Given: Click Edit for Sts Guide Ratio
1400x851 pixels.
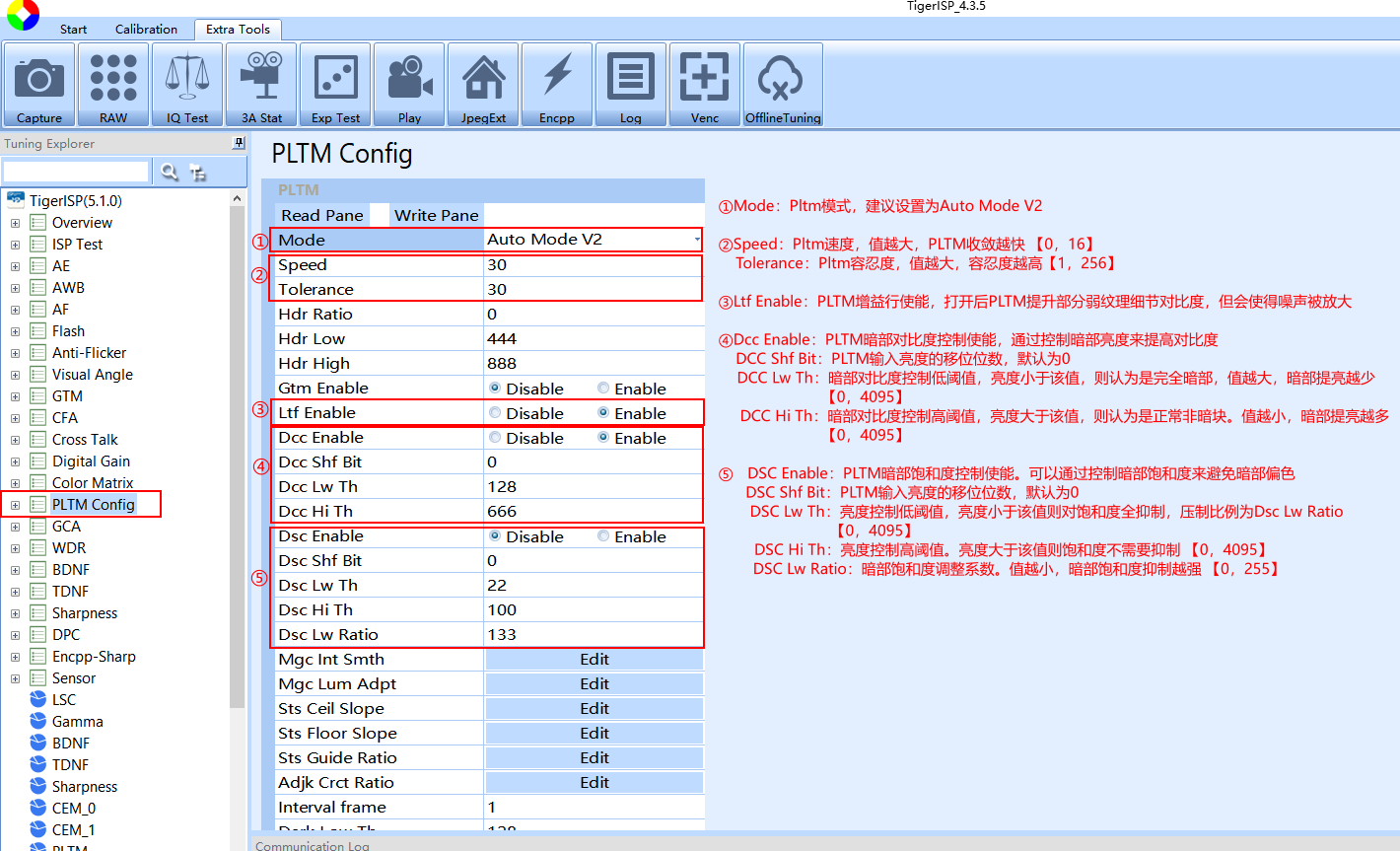Looking at the screenshot, I should click(x=594, y=758).
